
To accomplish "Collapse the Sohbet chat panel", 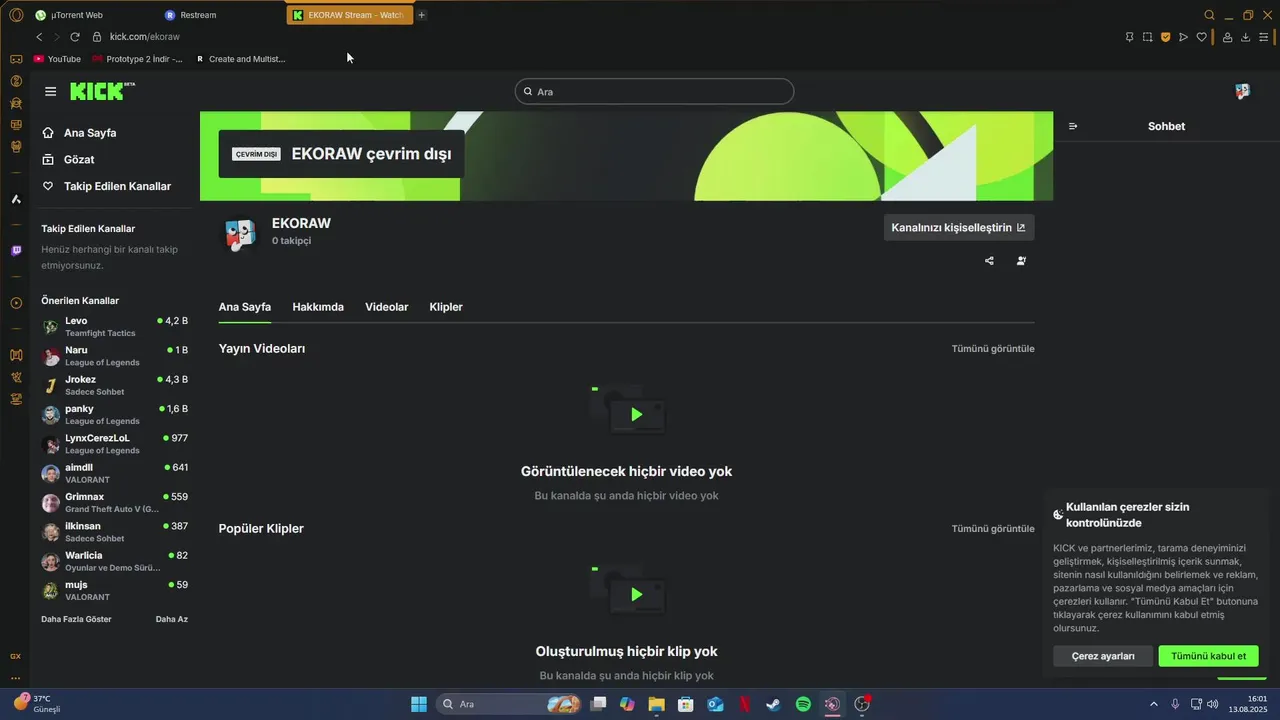I will pos(1073,126).
